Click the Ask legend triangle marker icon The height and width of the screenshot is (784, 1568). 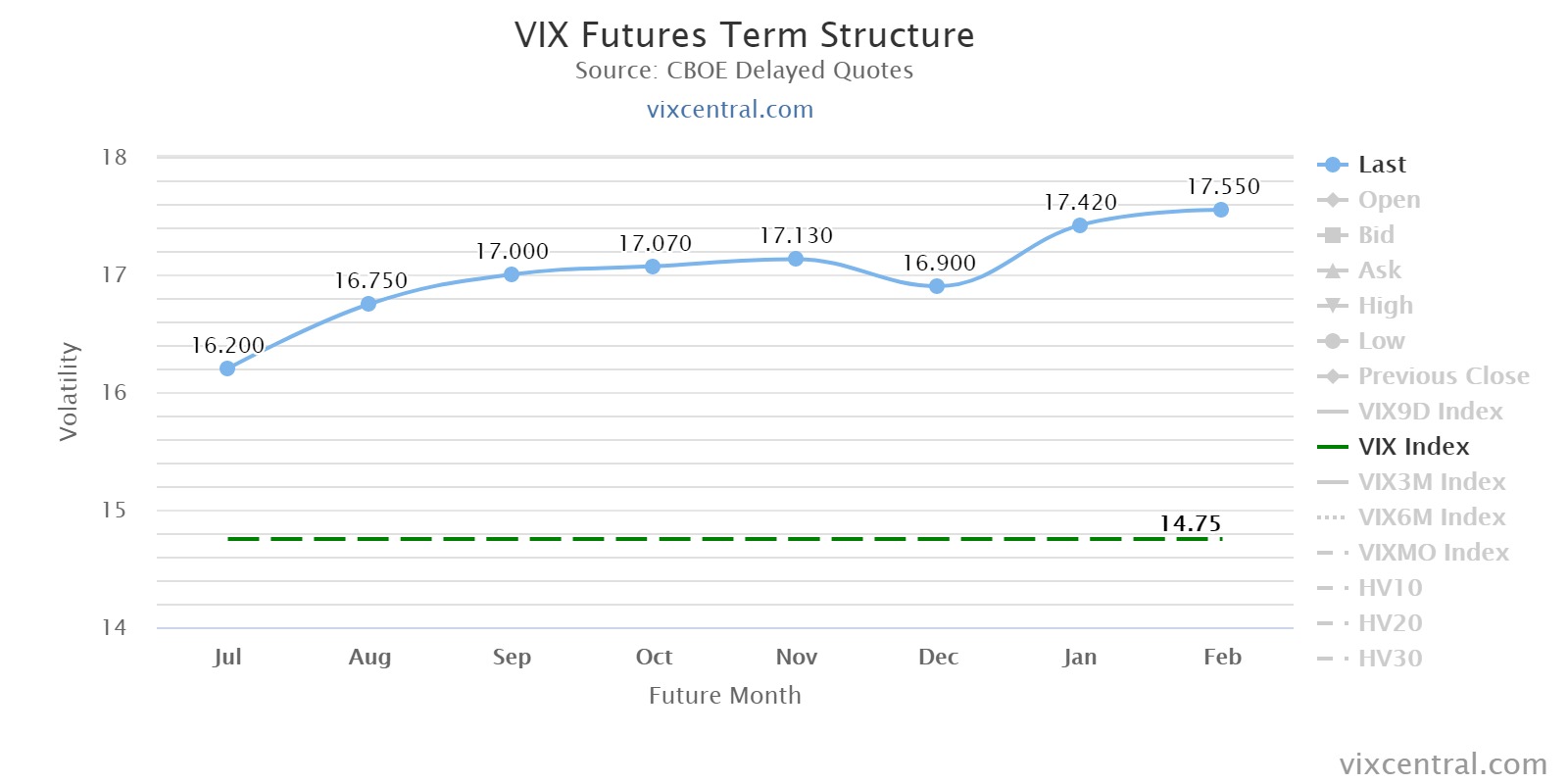pos(1332,270)
